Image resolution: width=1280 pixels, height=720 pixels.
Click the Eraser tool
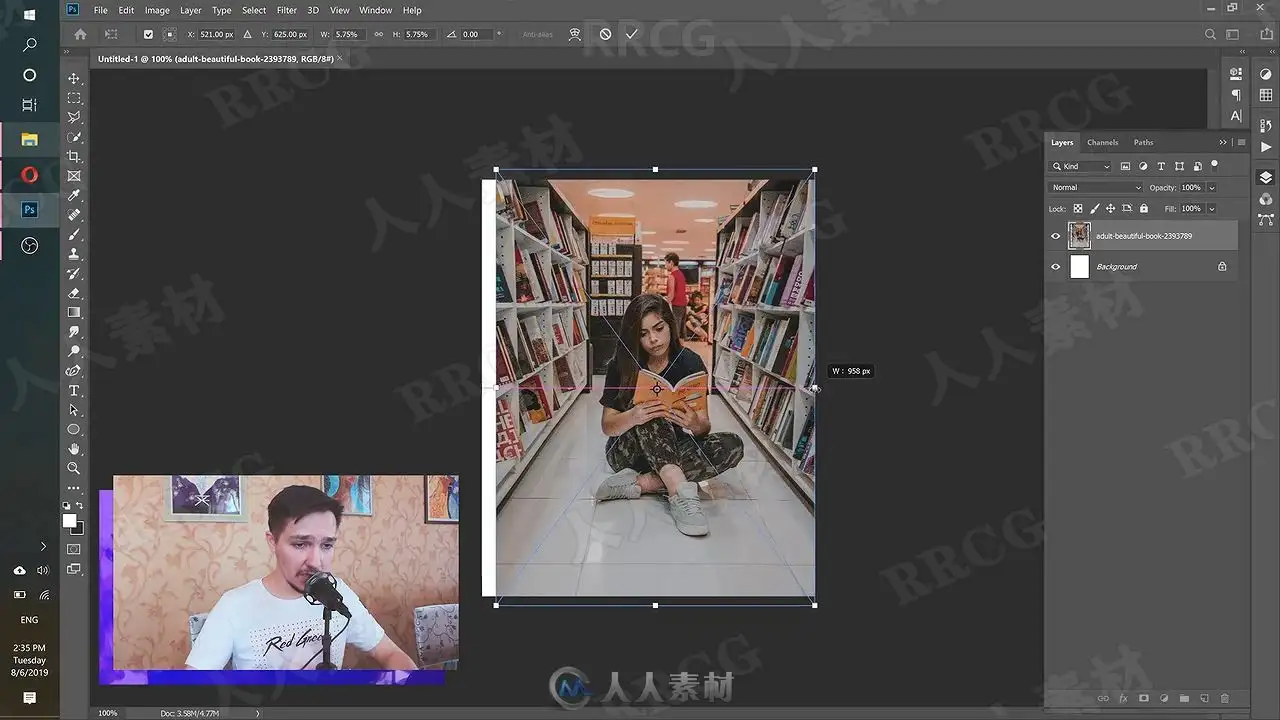coord(74,293)
